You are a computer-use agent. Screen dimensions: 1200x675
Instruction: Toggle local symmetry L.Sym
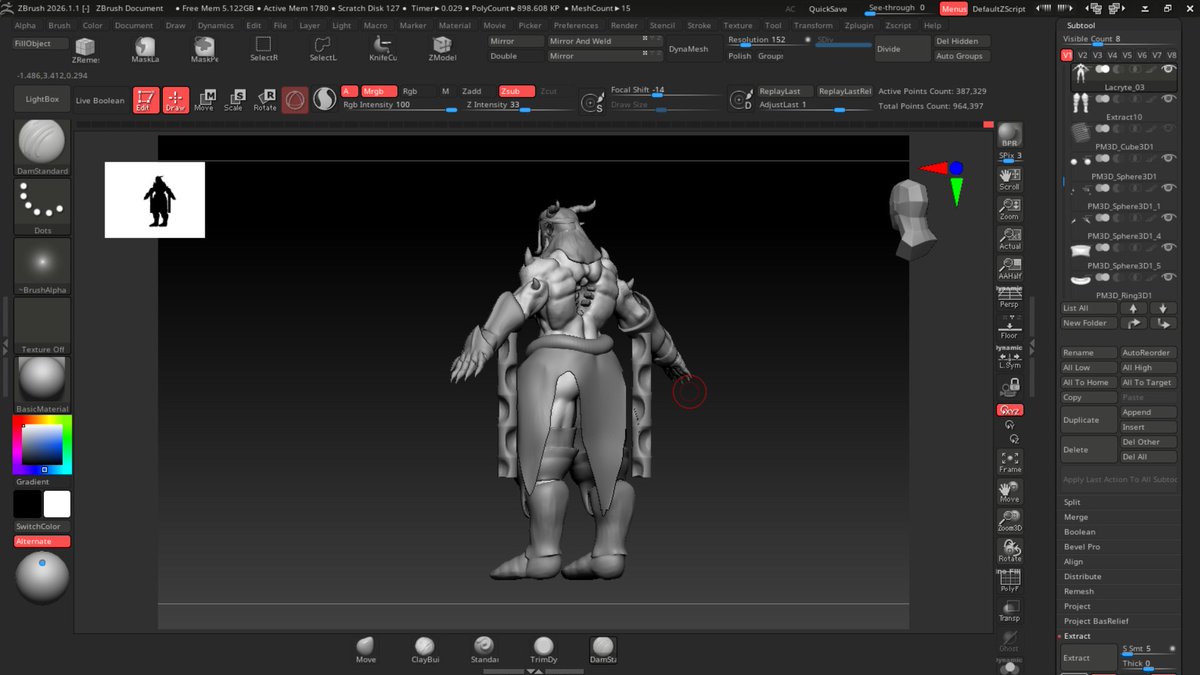pyautogui.click(x=1010, y=359)
